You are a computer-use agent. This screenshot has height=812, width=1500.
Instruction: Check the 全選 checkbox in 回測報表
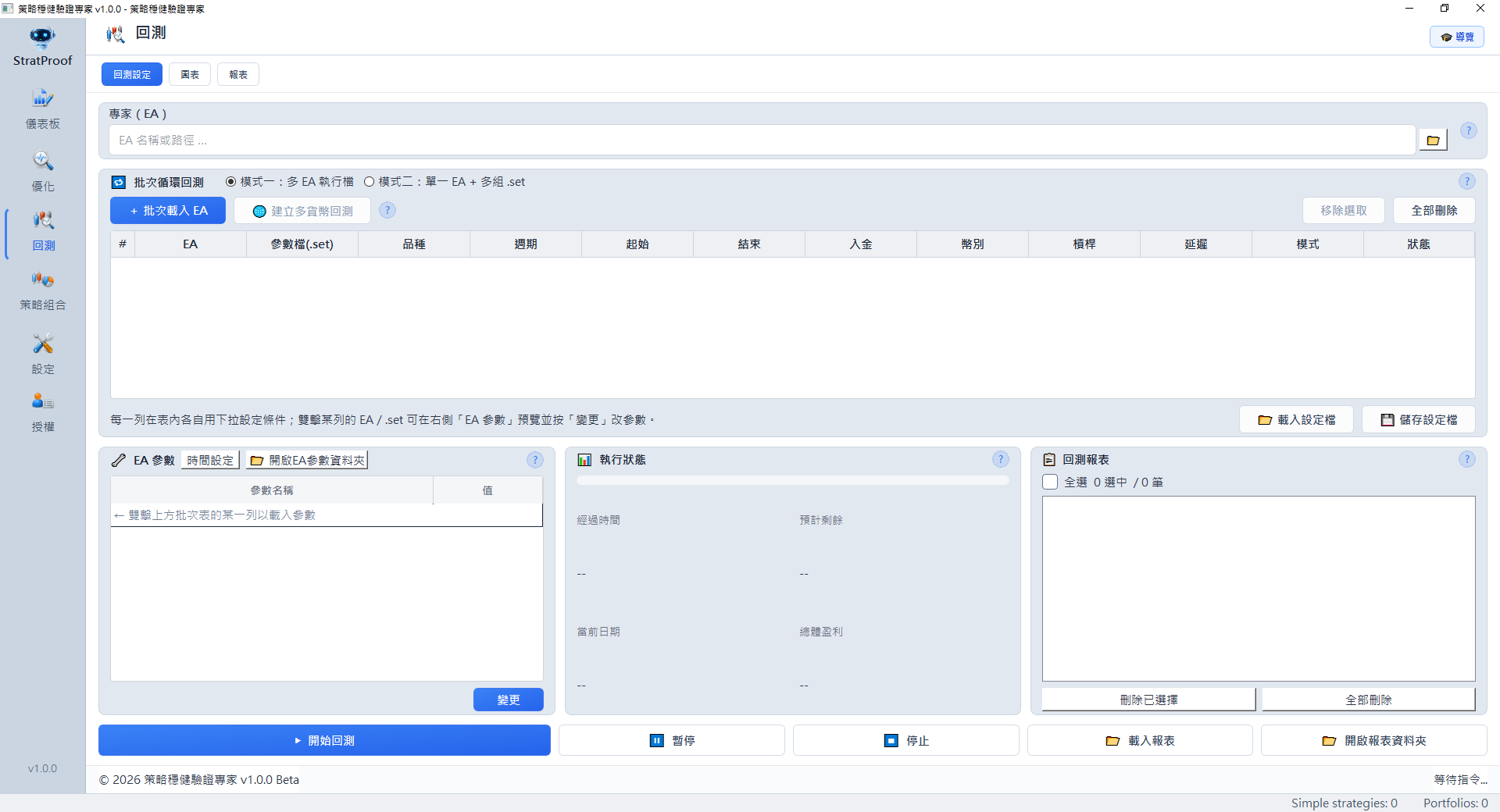pyautogui.click(x=1050, y=482)
